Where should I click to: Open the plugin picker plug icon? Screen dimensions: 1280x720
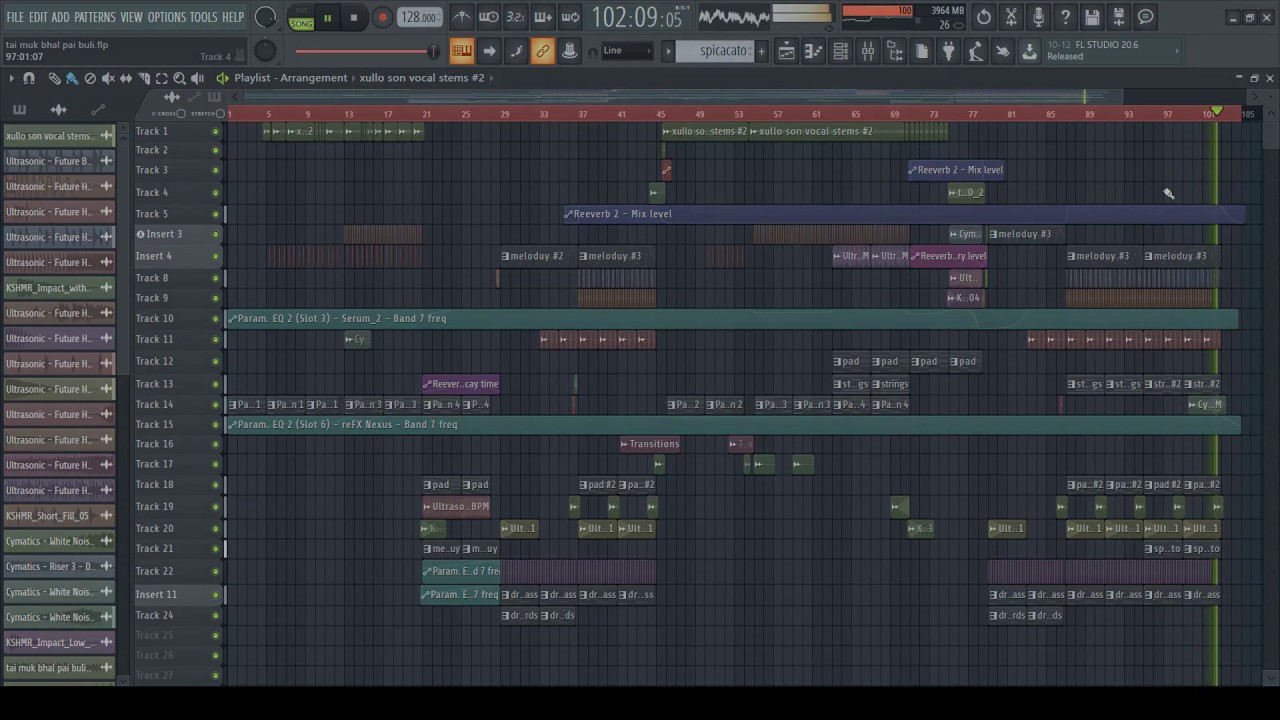point(948,51)
